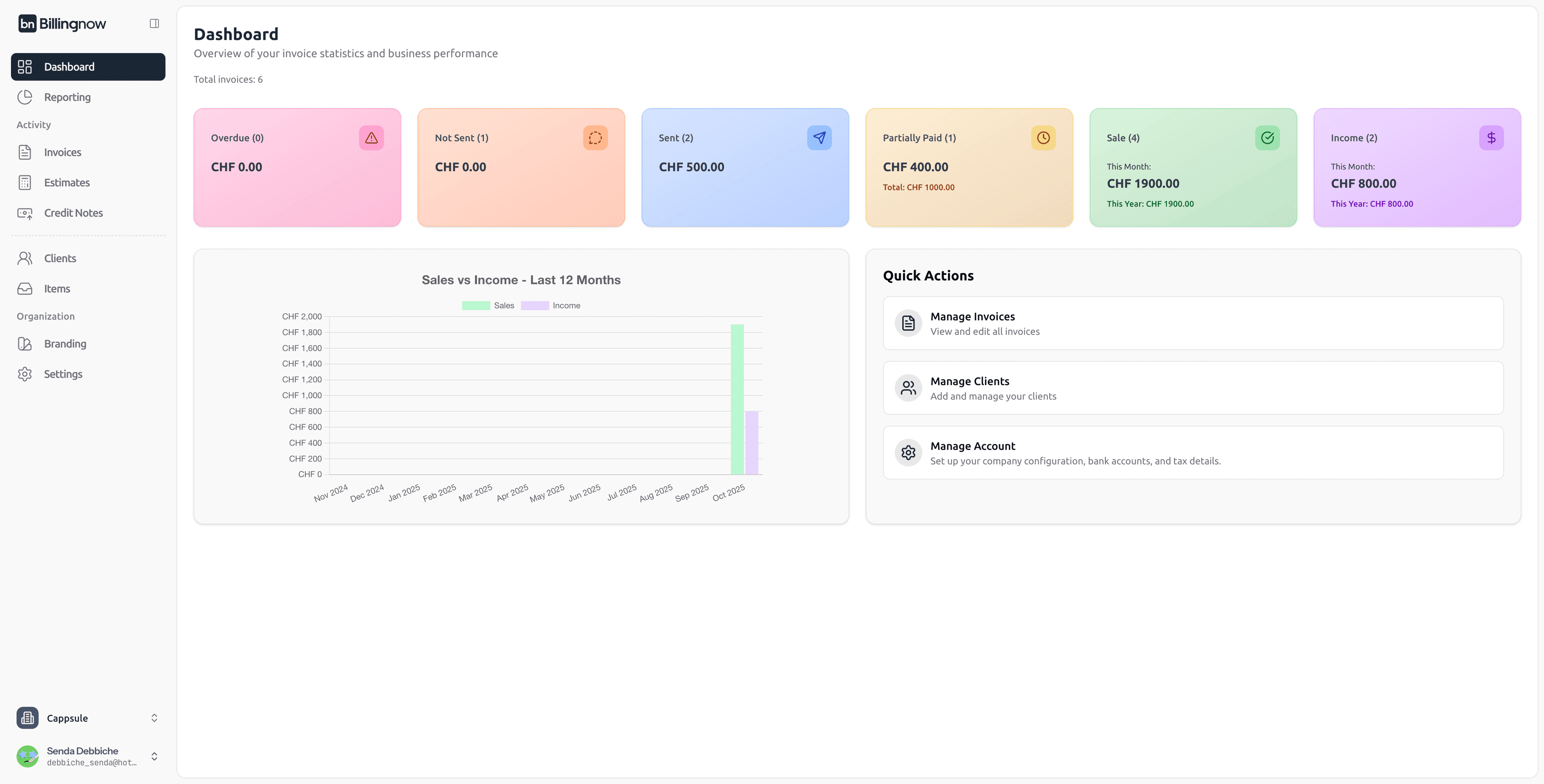Collapse the sidebar with the panel toggle
The width and height of the screenshot is (1544, 784).
point(154,23)
